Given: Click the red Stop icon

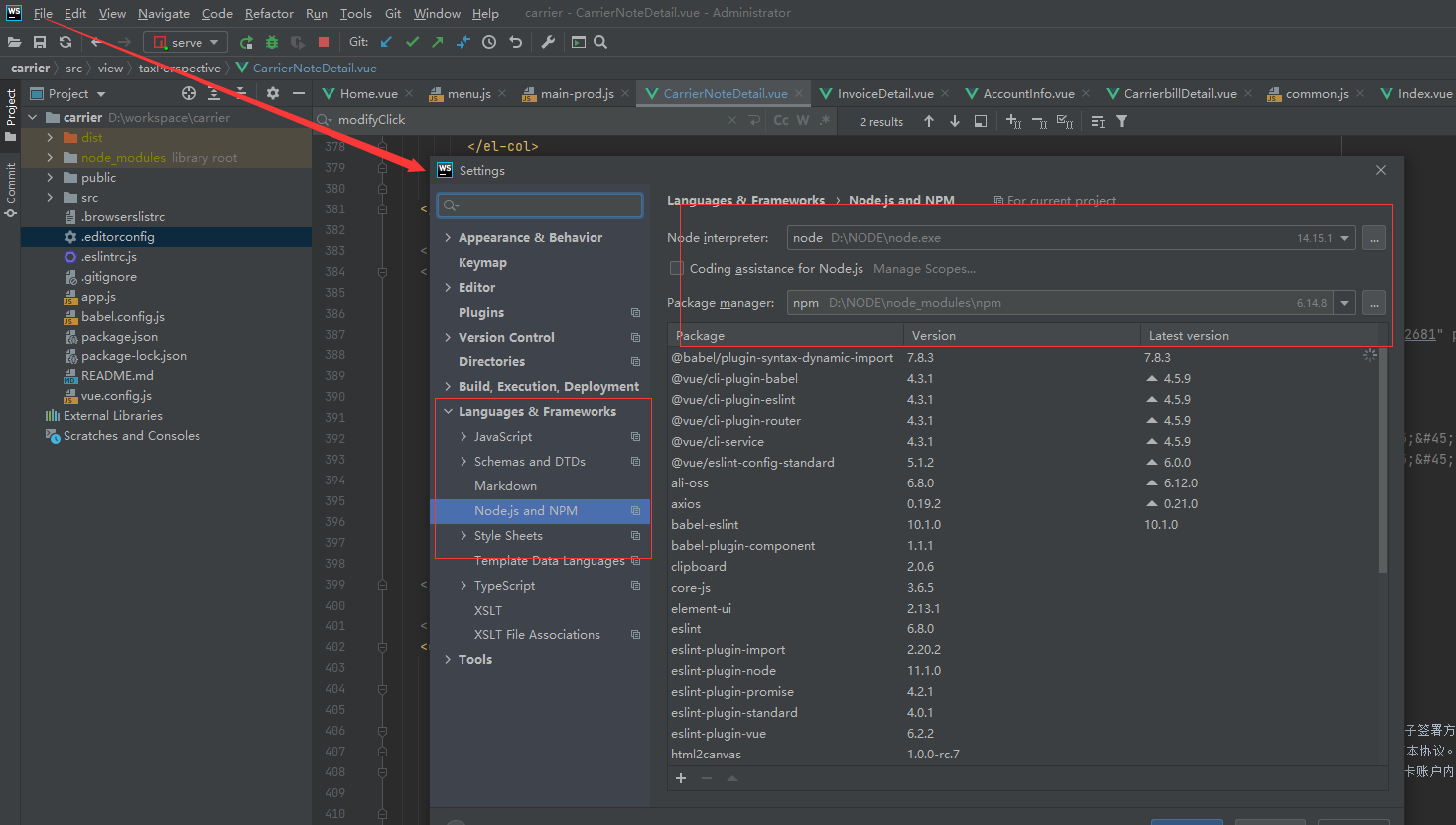Looking at the screenshot, I should [x=324, y=42].
